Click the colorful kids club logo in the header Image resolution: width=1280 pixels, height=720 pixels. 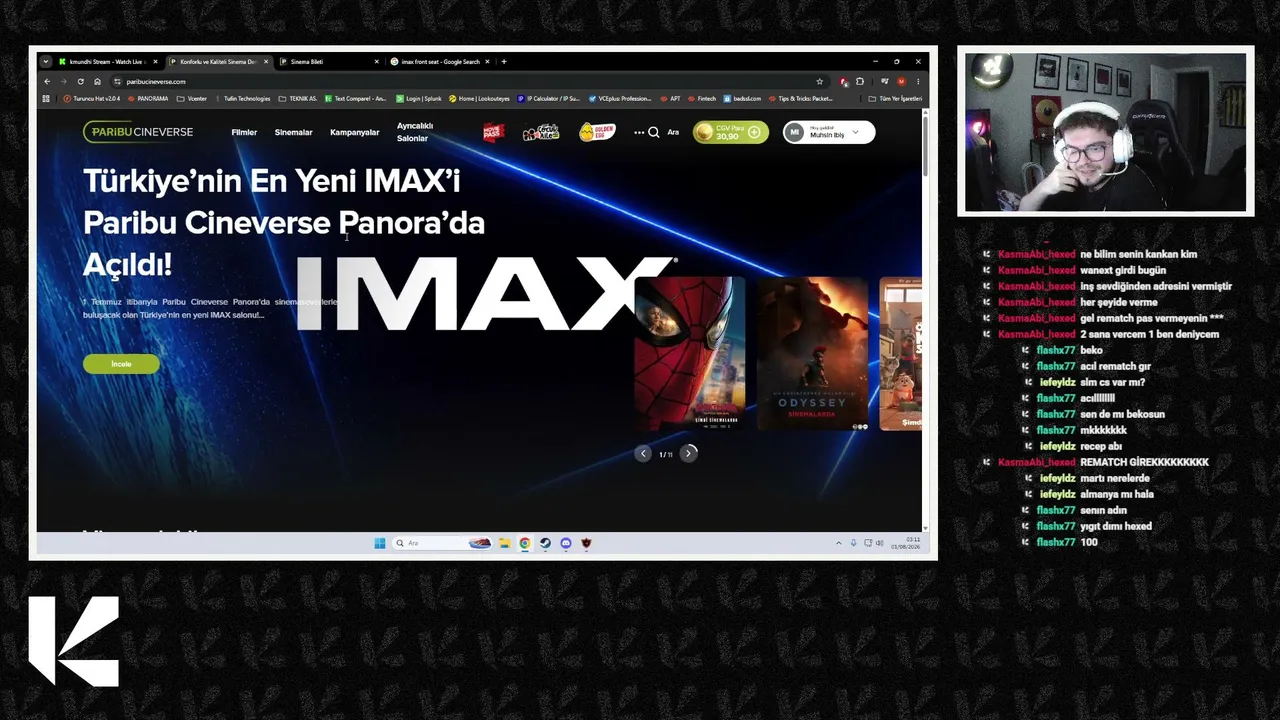point(541,132)
